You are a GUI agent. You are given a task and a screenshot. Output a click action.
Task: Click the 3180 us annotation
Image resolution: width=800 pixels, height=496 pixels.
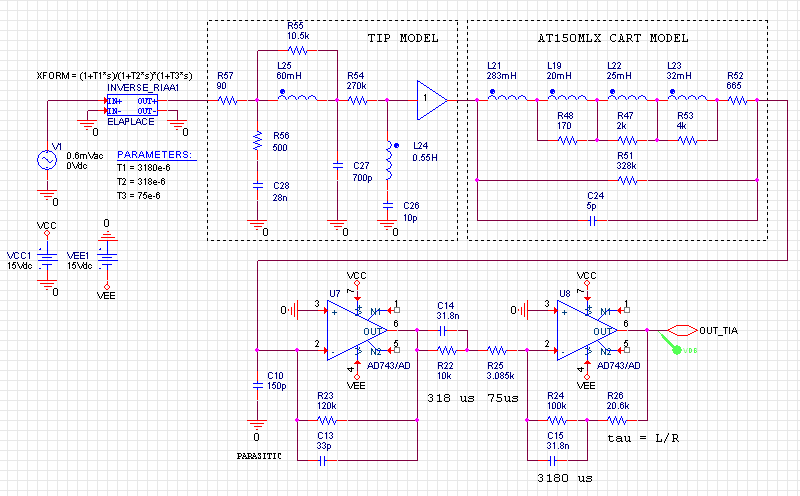pos(565,478)
